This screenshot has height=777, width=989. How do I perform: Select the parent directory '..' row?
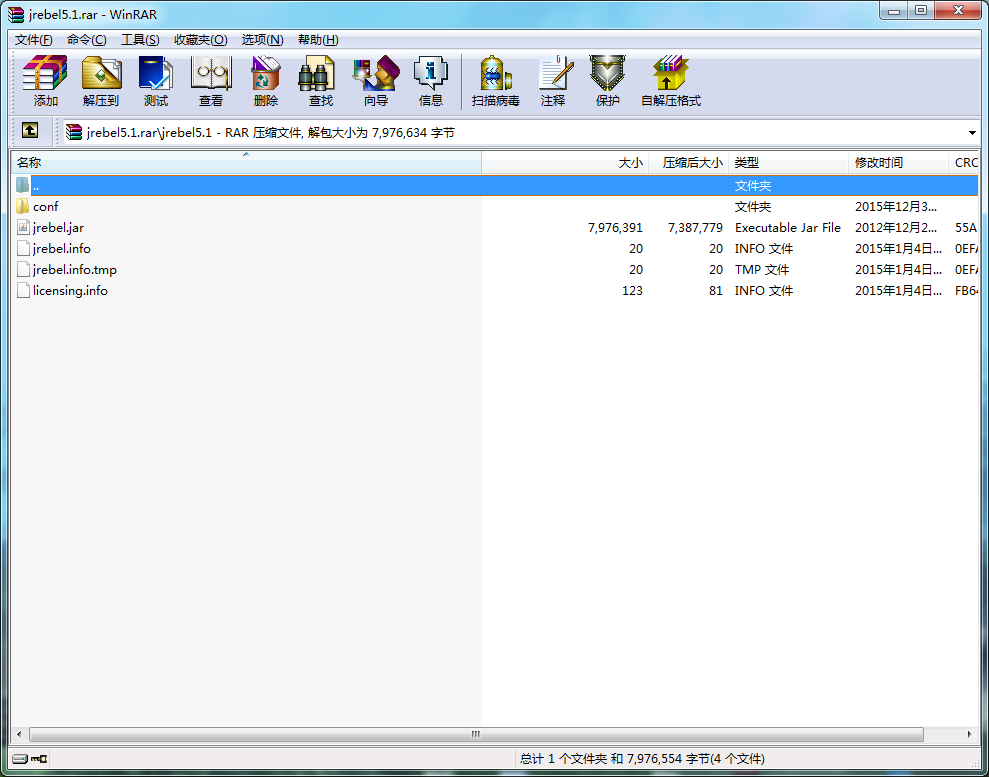point(494,185)
